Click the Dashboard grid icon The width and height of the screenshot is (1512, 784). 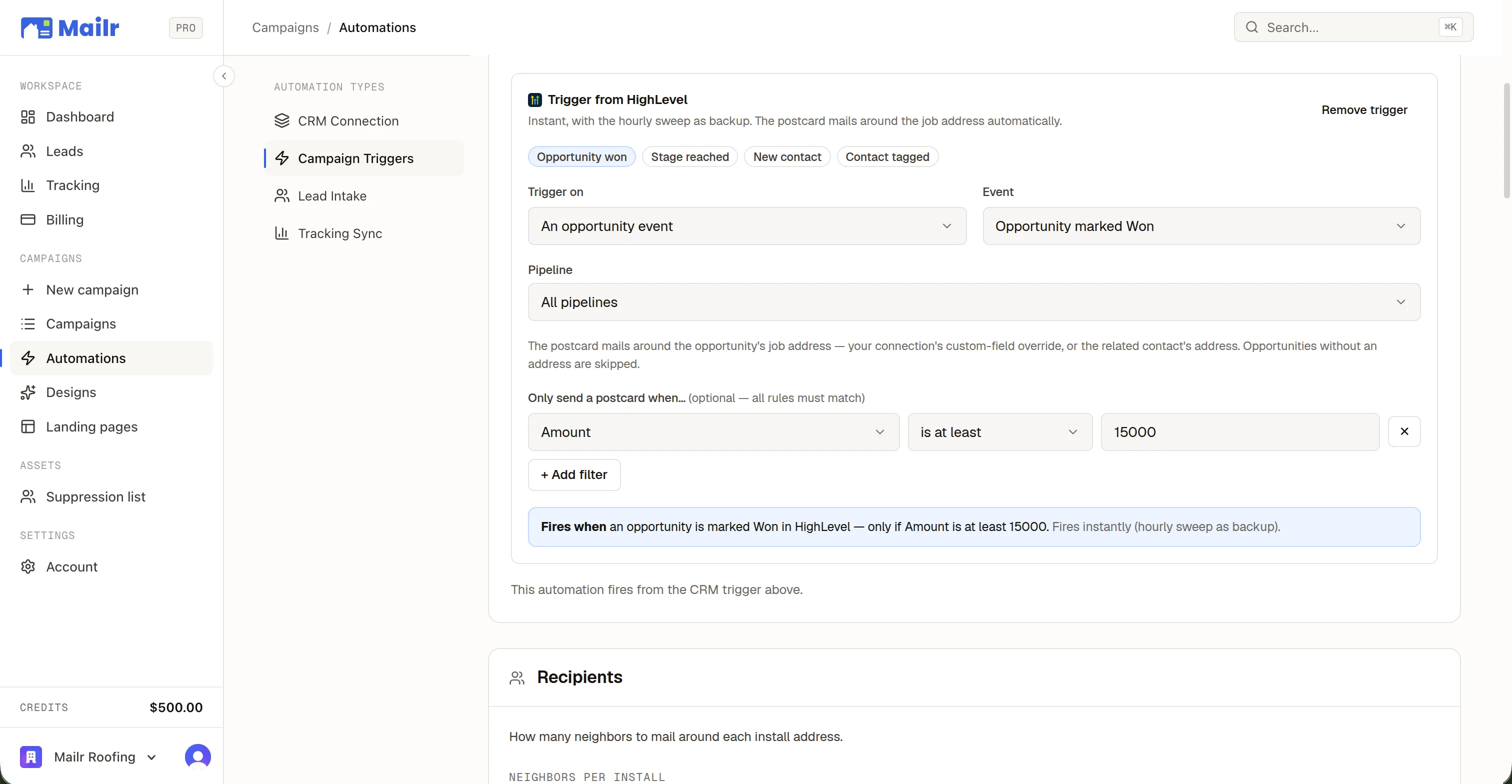[x=27, y=117]
